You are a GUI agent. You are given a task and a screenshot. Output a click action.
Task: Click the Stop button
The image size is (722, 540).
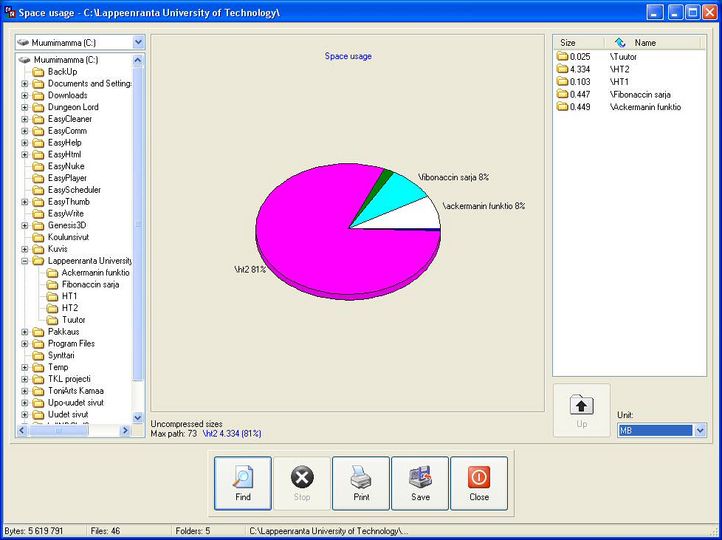302,483
